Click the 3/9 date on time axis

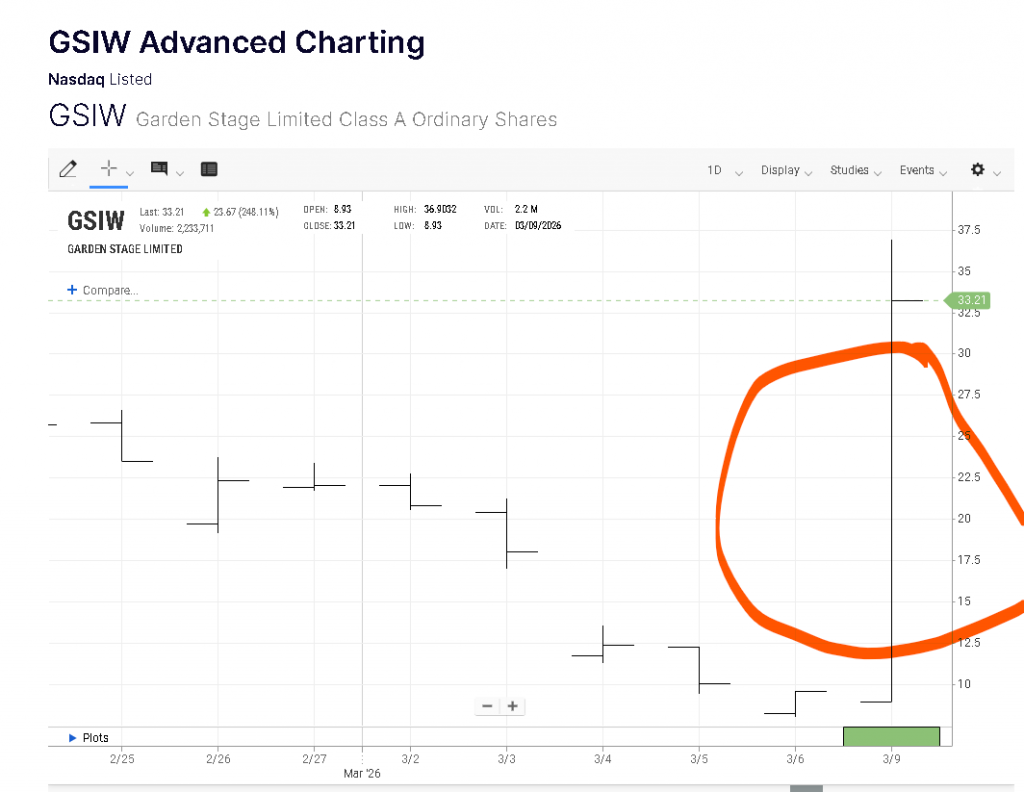tap(890, 760)
